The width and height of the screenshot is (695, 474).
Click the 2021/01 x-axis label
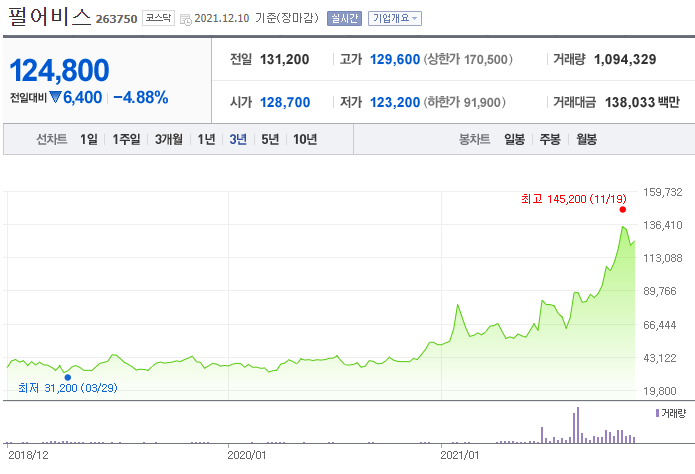(460, 455)
